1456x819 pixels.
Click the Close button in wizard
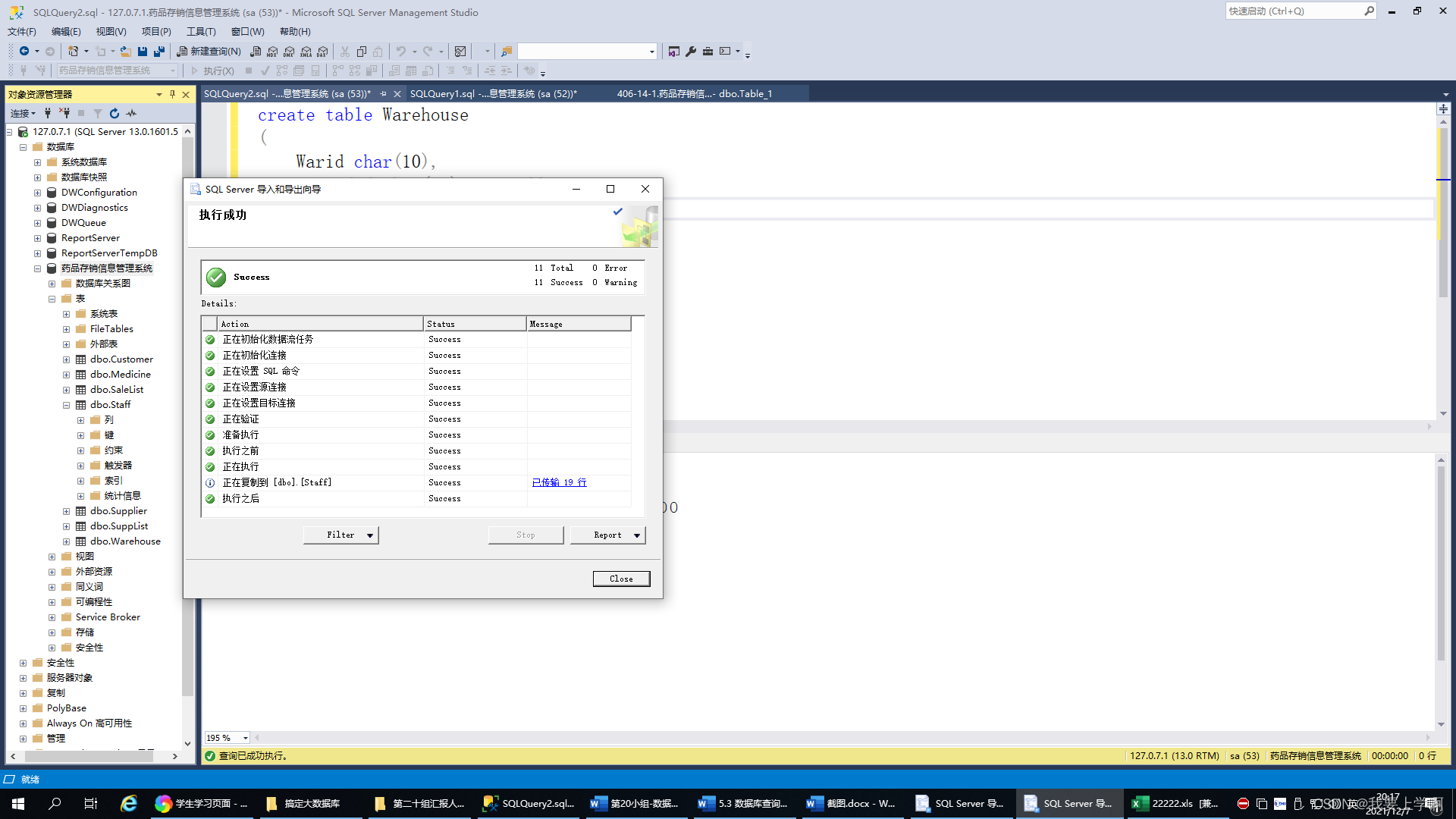(621, 579)
